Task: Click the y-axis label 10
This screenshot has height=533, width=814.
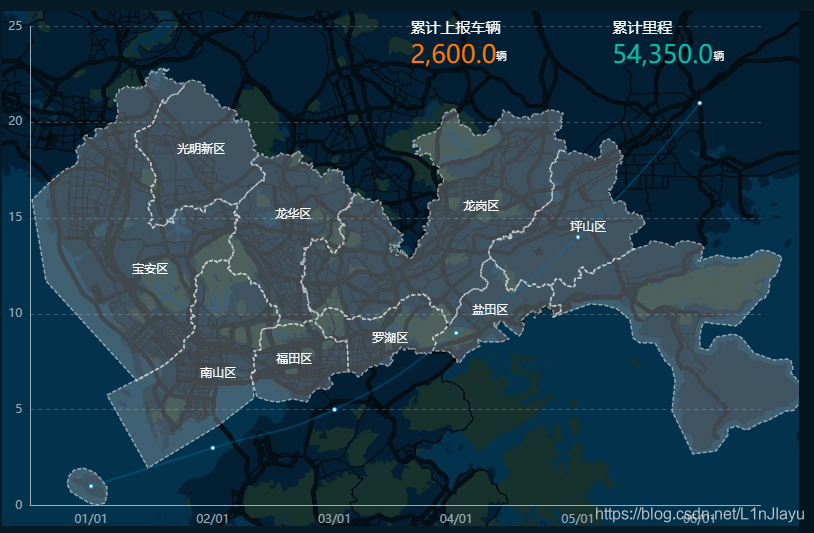Action: (x=16, y=313)
